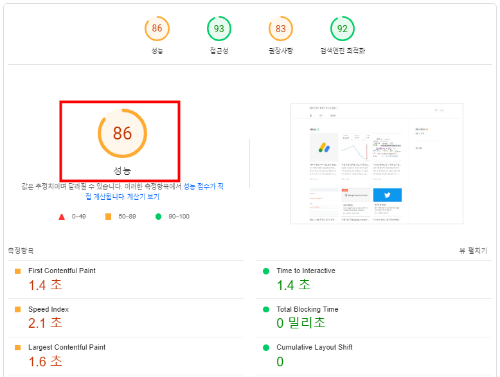Click the orange square beside First Contentful Paint
The height and width of the screenshot is (377, 500).
click(18, 271)
